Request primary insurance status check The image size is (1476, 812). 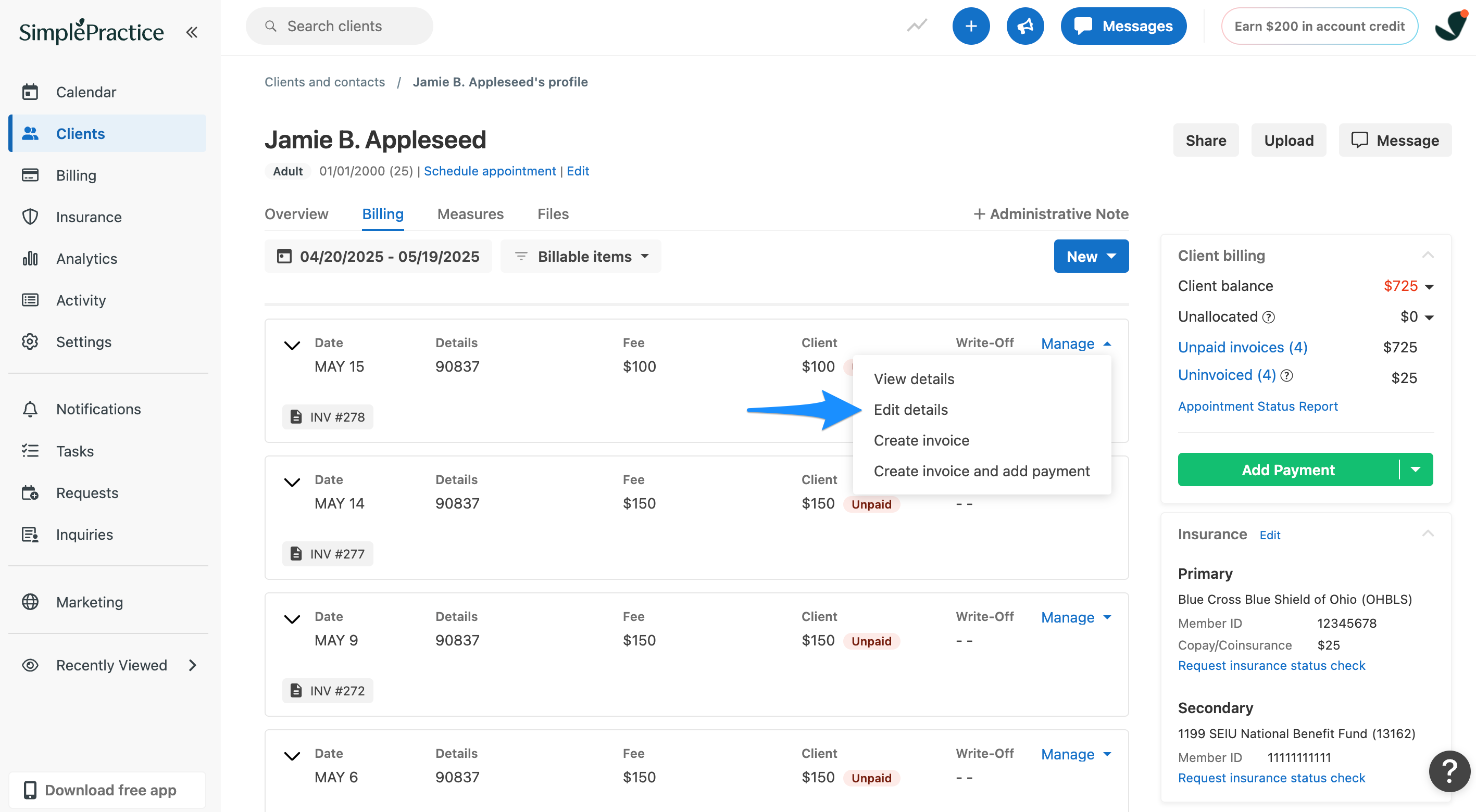(1271, 665)
